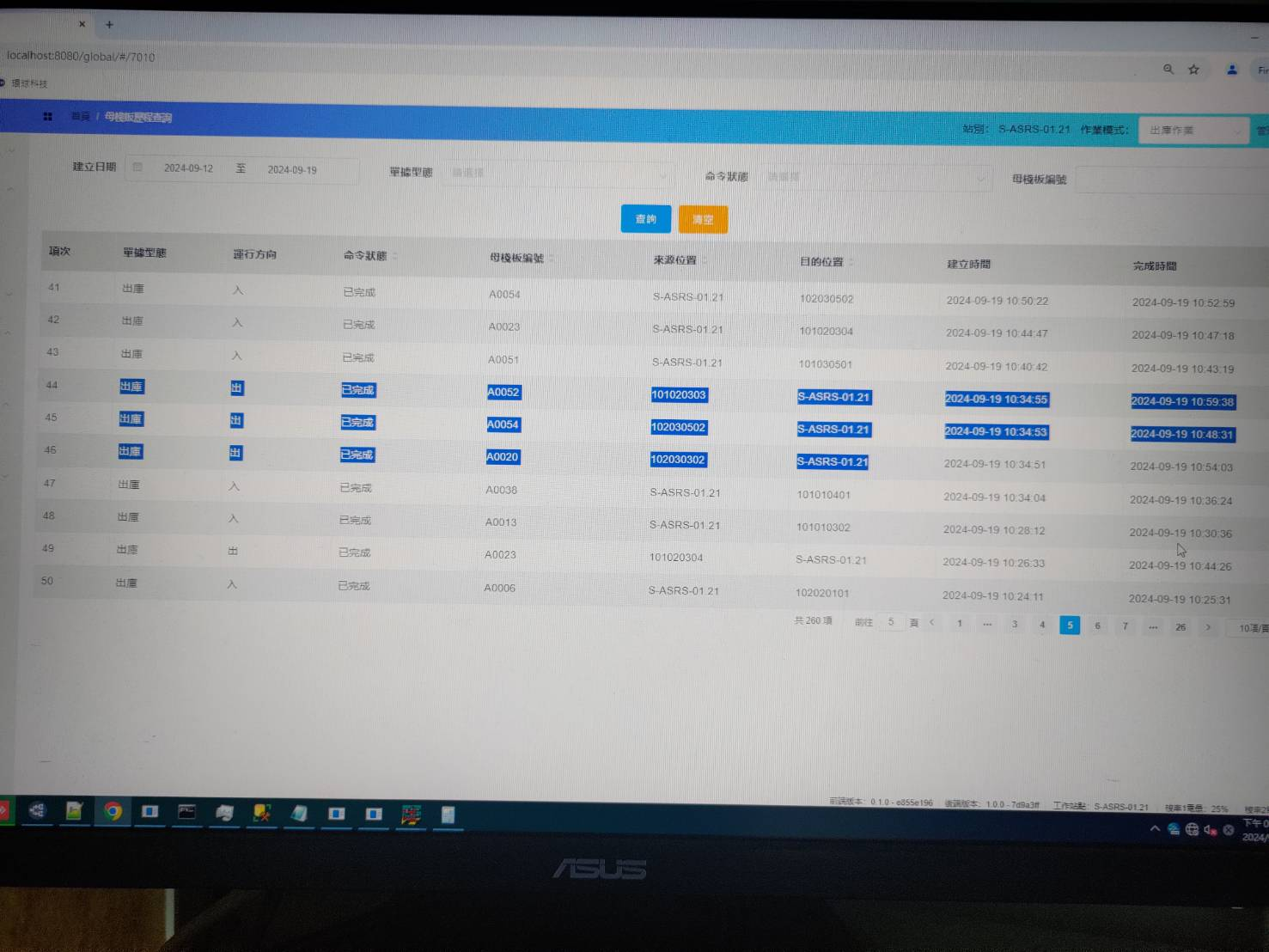Open the 單據型態 dropdown
1269x952 pixels.
click(x=557, y=174)
